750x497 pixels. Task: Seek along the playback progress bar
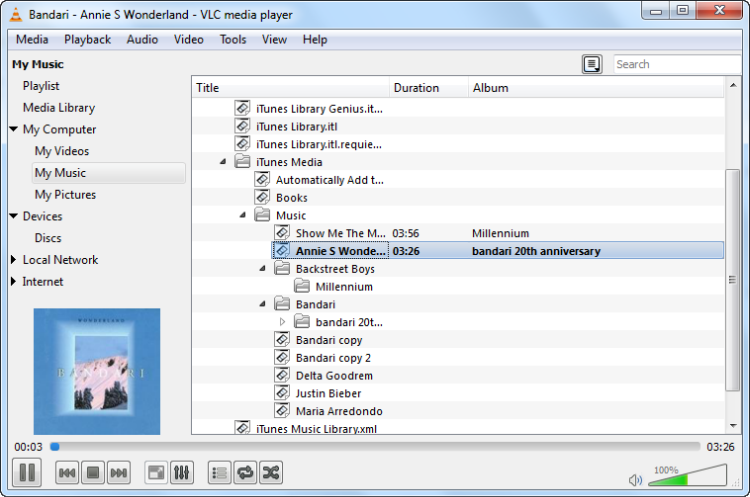[375, 447]
